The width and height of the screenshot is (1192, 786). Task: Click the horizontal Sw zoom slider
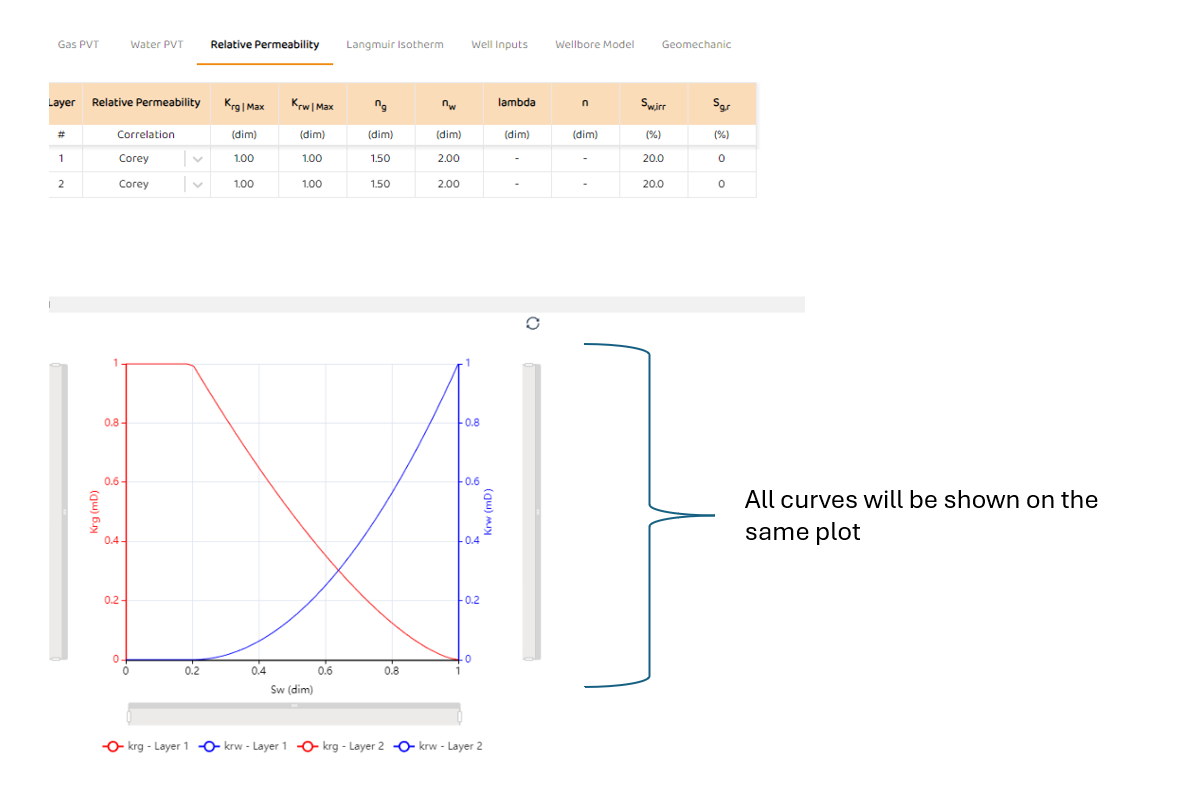pos(294,714)
